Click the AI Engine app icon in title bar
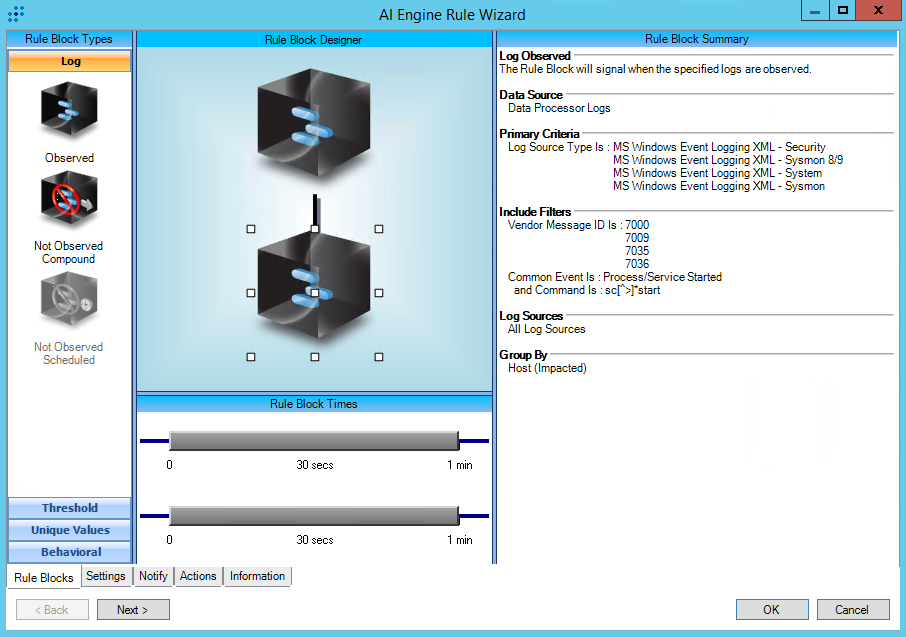Image resolution: width=906 pixels, height=637 pixels. [16, 14]
